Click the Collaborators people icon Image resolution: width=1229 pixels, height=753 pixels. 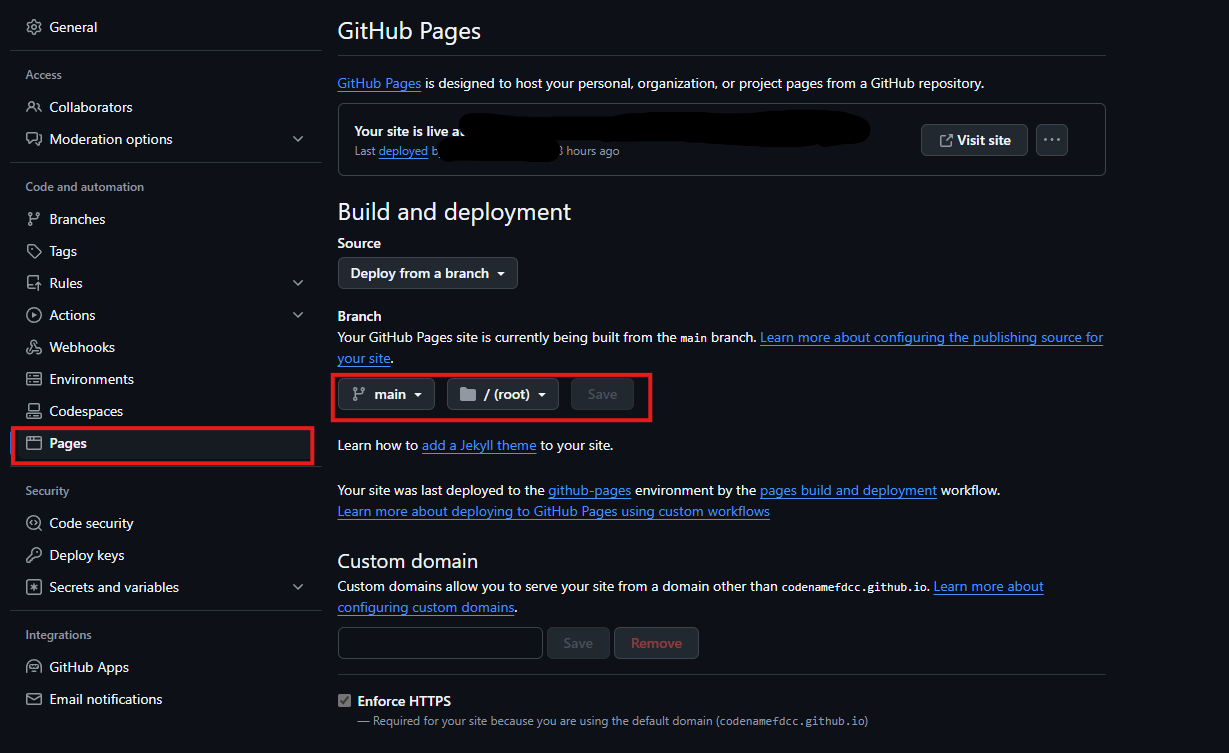pyautogui.click(x=34, y=107)
